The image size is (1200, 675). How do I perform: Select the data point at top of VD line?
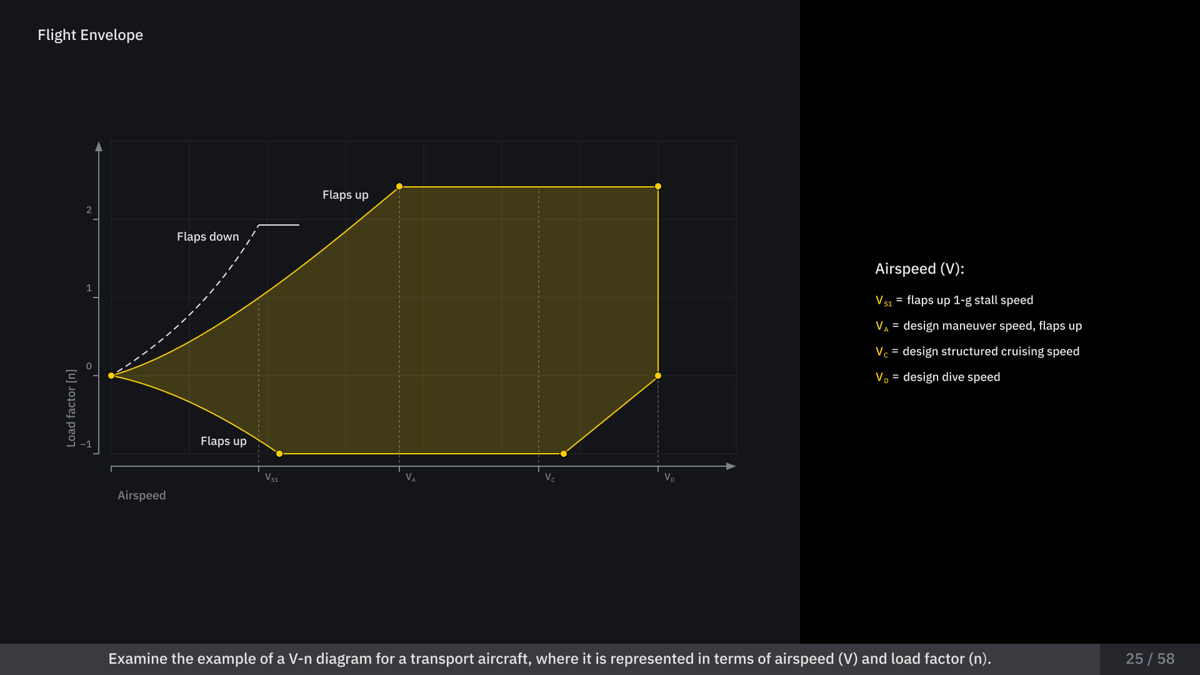tap(657, 185)
